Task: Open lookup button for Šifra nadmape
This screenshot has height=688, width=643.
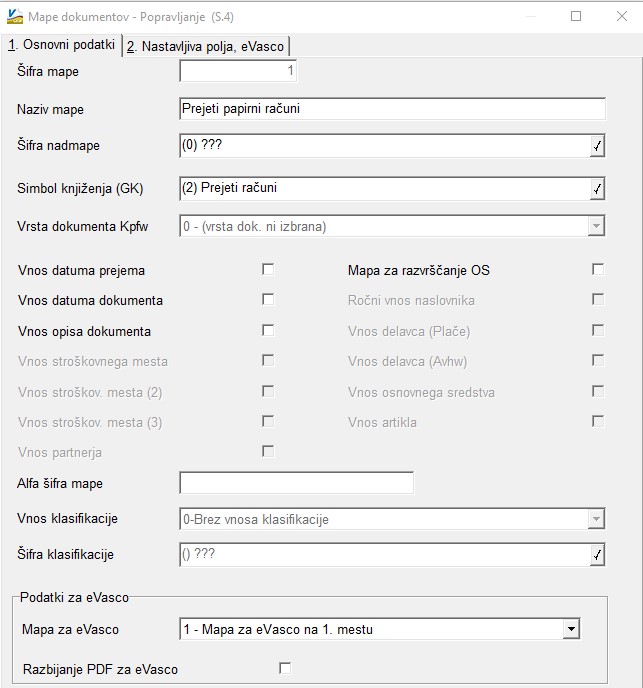Action: point(597,146)
